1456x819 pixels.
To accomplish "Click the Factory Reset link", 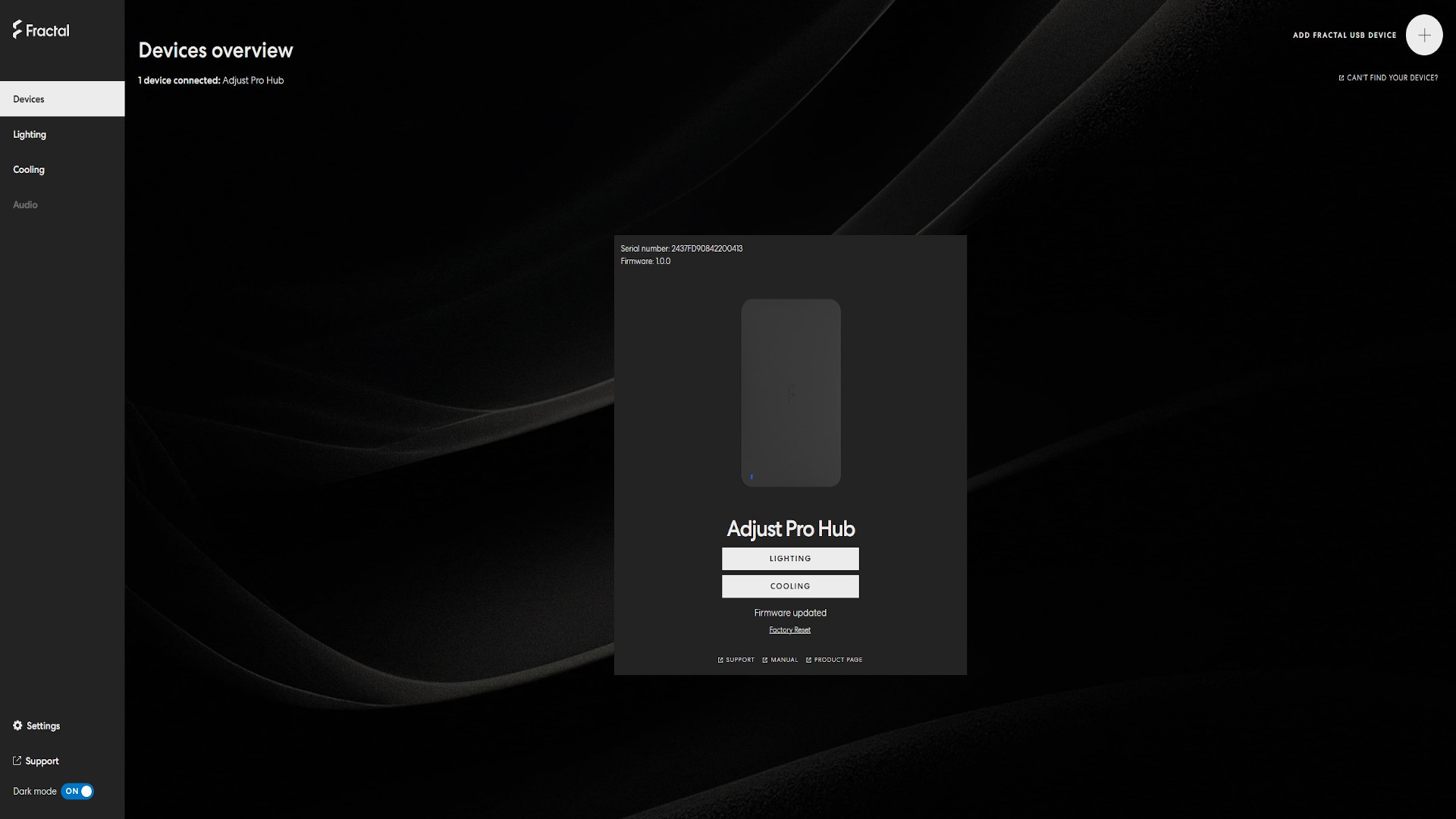I will pyautogui.click(x=789, y=630).
